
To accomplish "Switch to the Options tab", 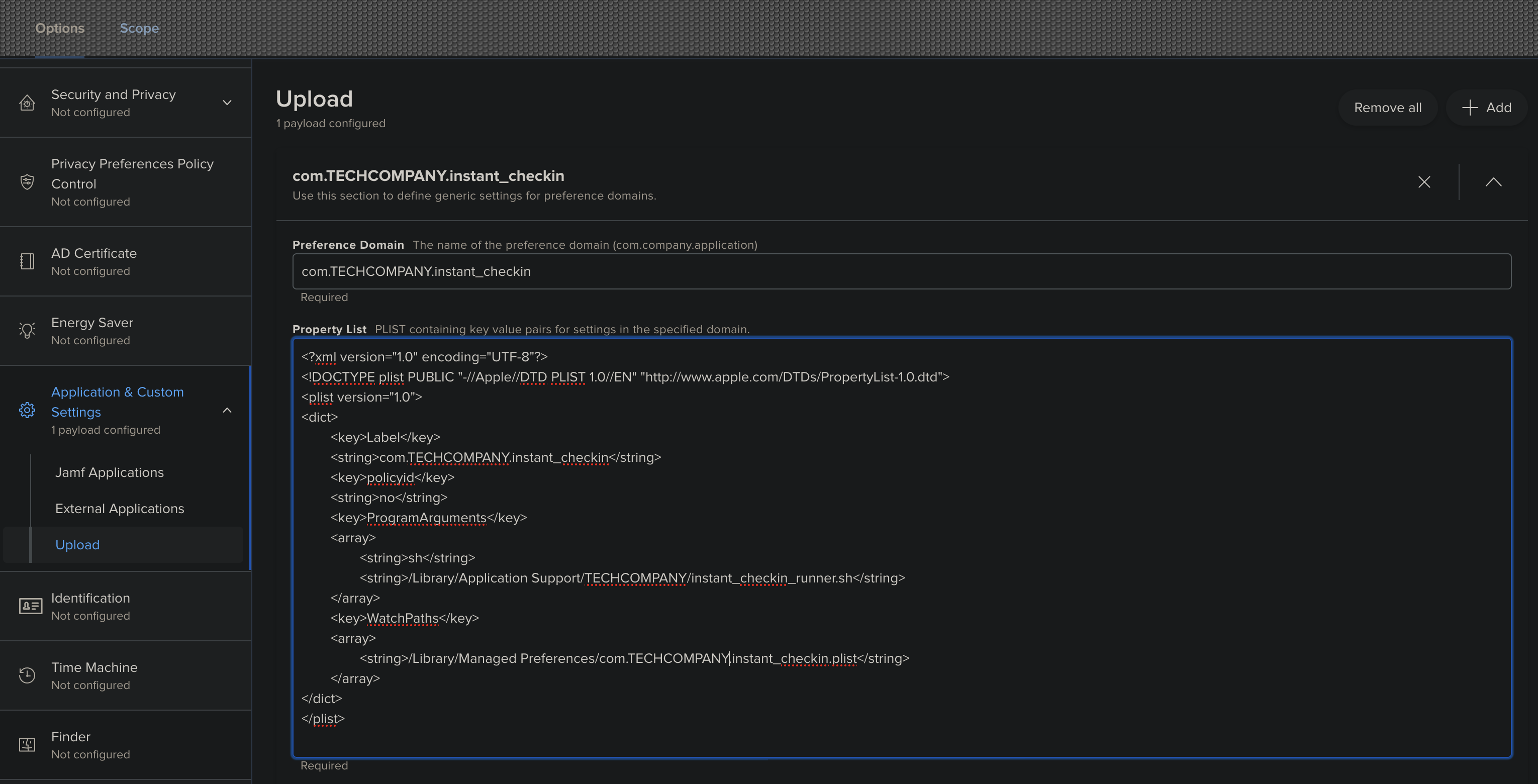I will (60, 28).
